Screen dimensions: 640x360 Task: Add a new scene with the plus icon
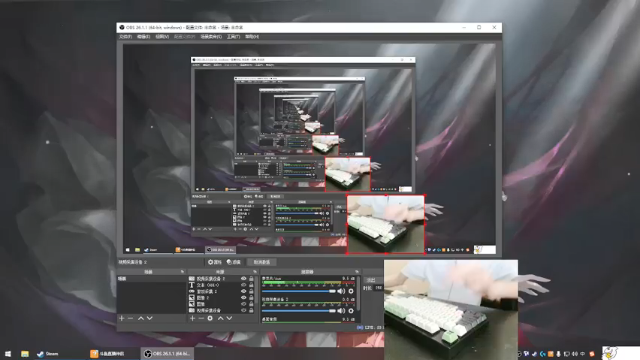click(121, 318)
